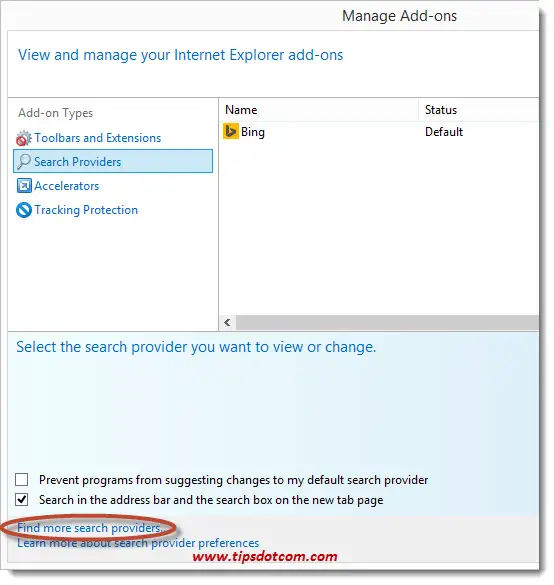This screenshot has width=554, height=585.
Task: Open the Accelerators add-on type
Action: [x=66, y=186]
